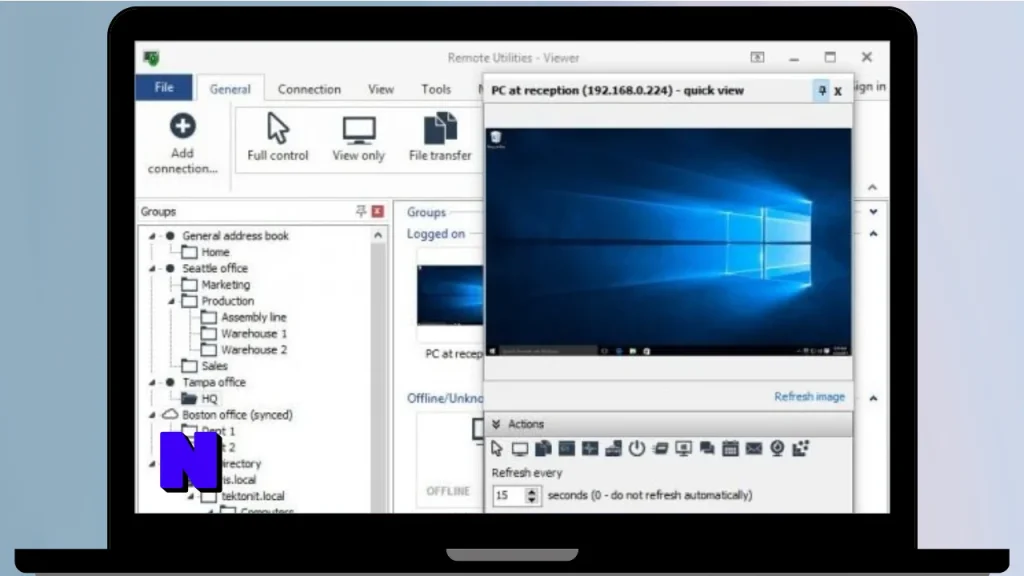The width and height of the screenshot is (1024, 576).
Task: Click the File transfer icon in Actions
Action: point(543,449)
